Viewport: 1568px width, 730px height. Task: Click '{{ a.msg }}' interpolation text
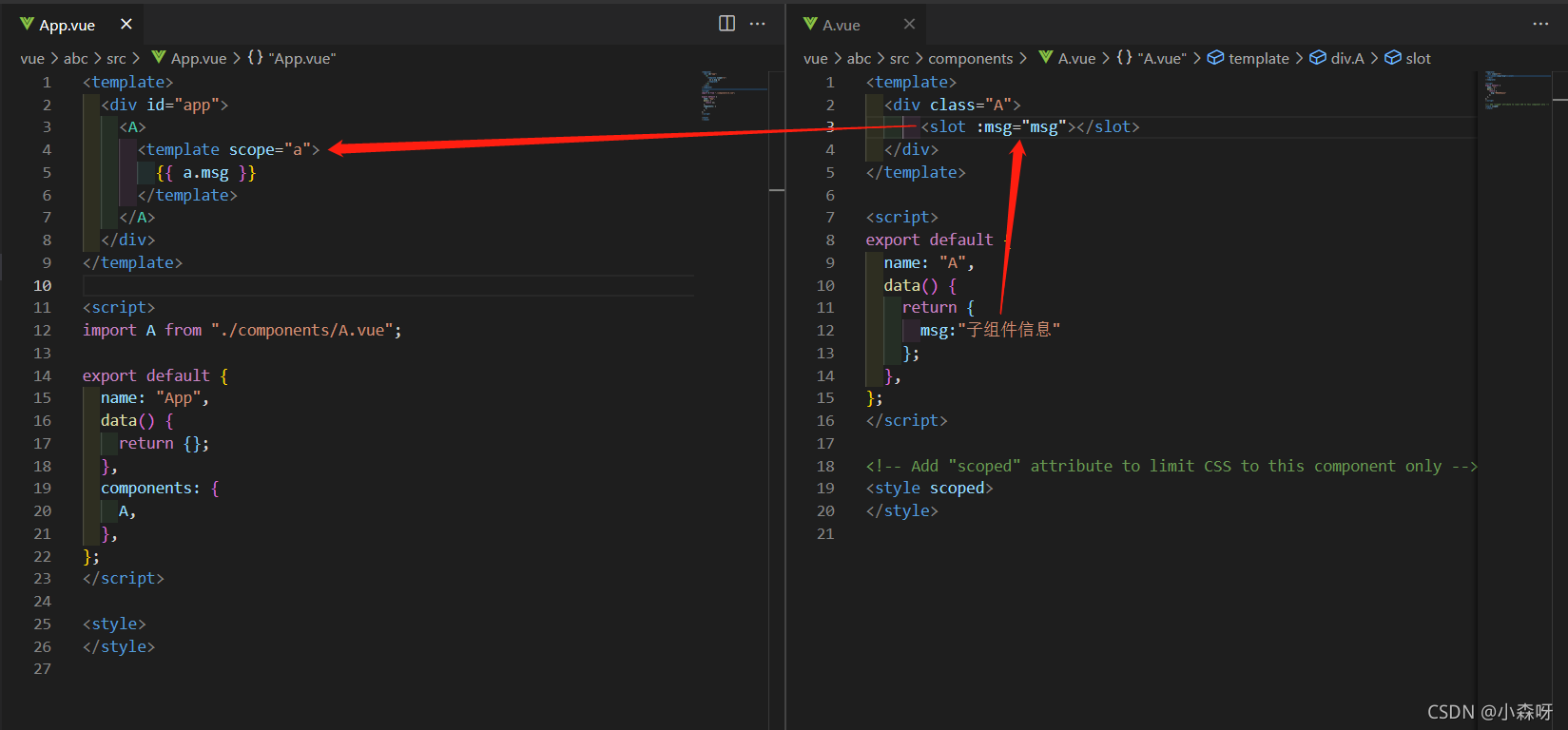tap(206, 172)
